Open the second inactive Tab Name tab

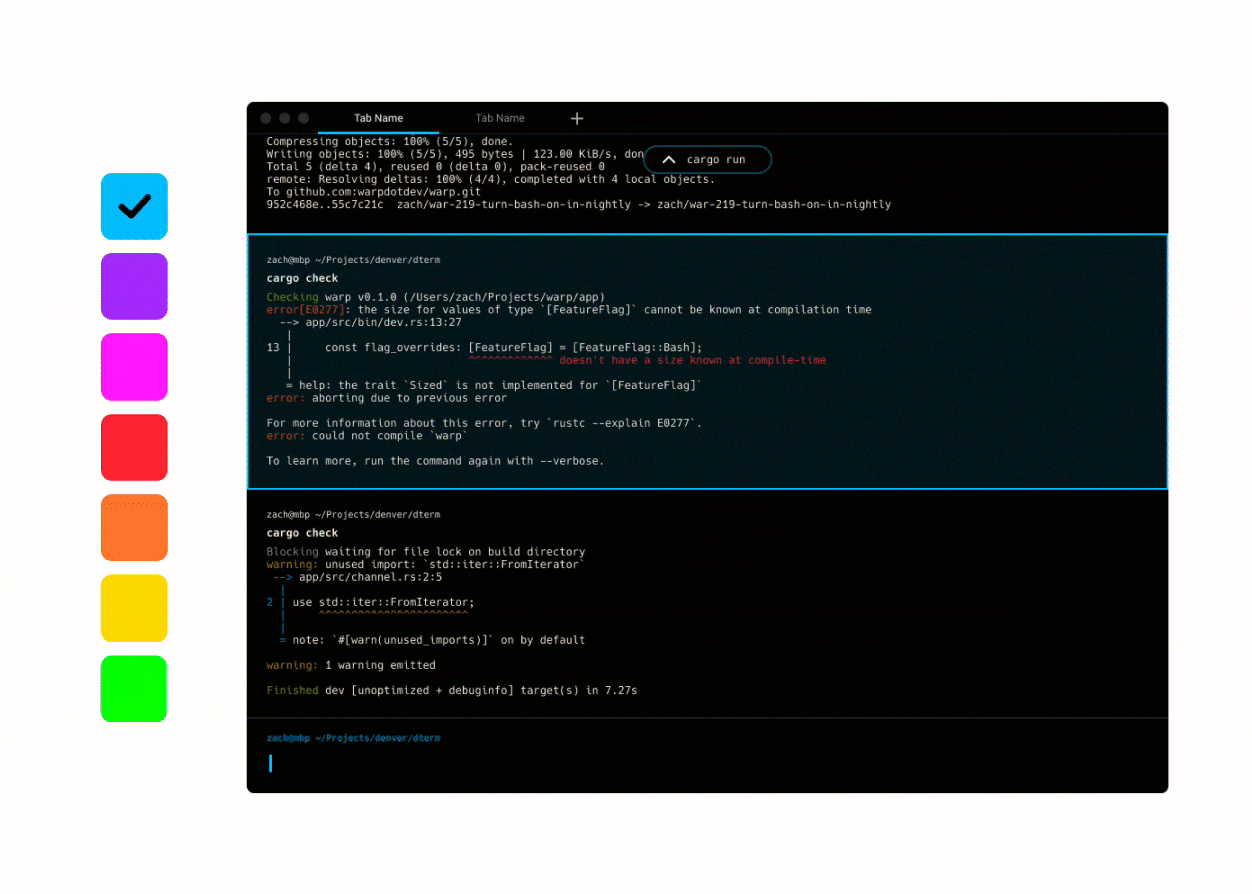(x=500, y=118)
